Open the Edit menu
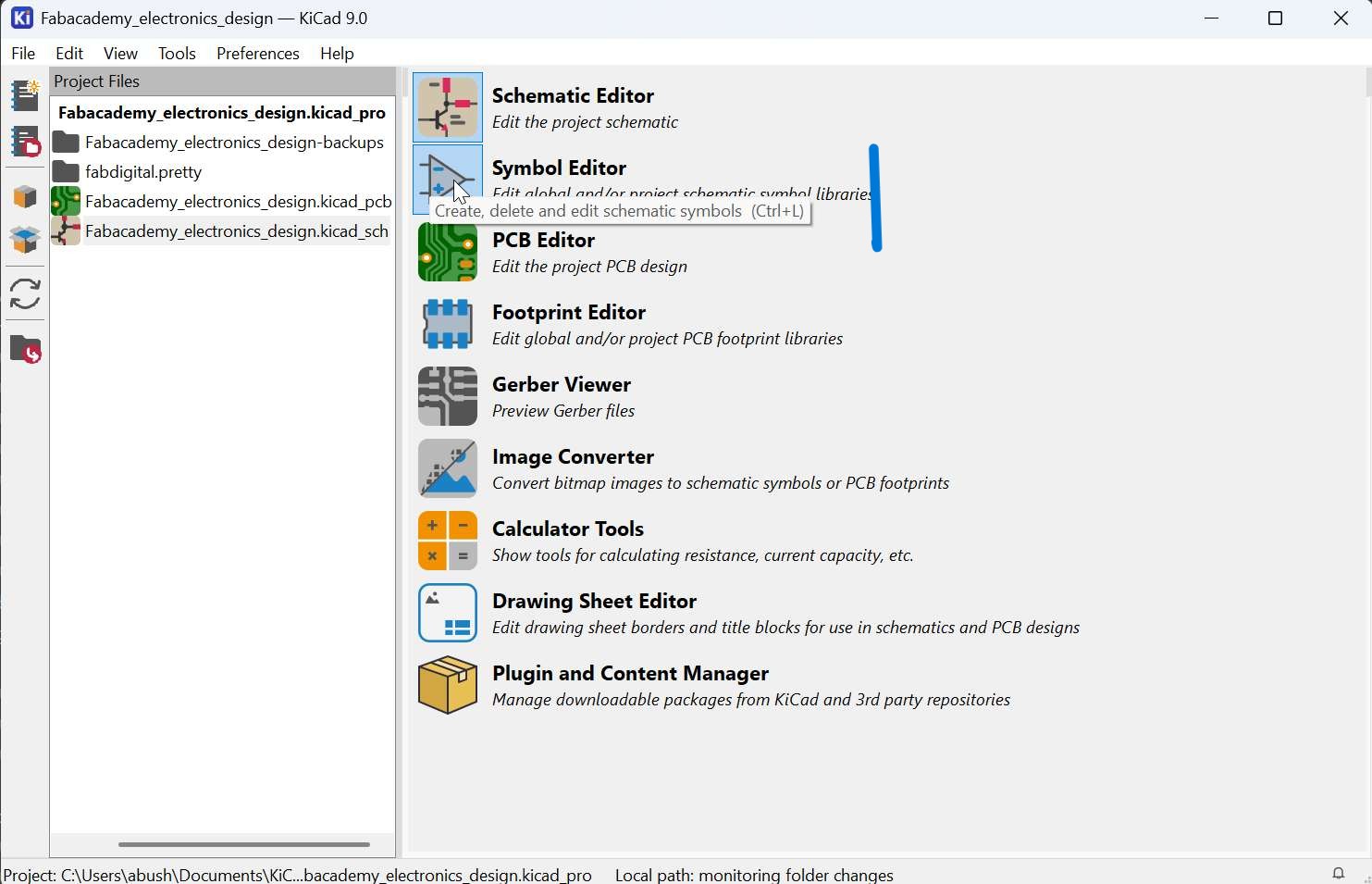 click(x=69, y=54)
